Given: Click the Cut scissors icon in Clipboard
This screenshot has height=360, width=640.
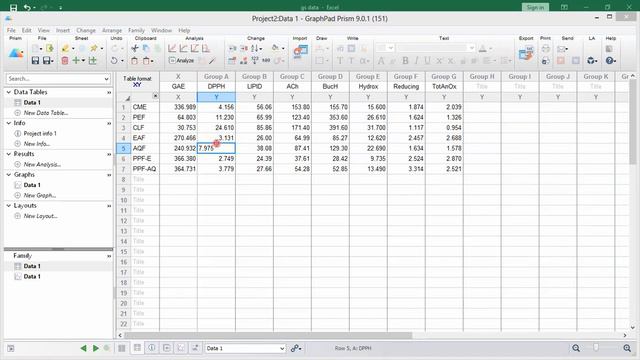Looking at the screenshot, I should [135, 48].
